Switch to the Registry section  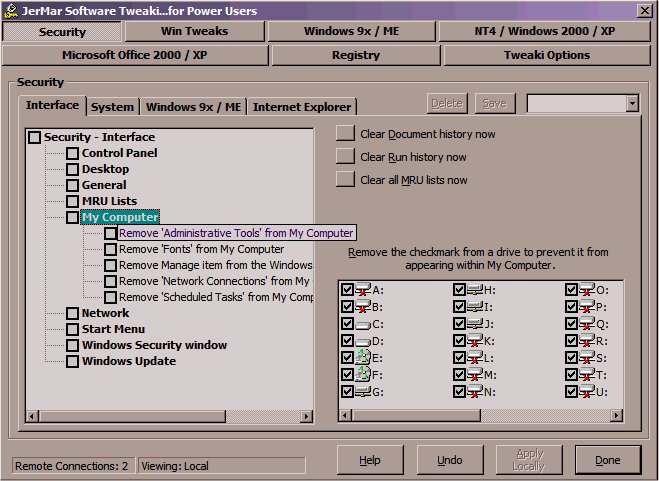pos(356,55)
